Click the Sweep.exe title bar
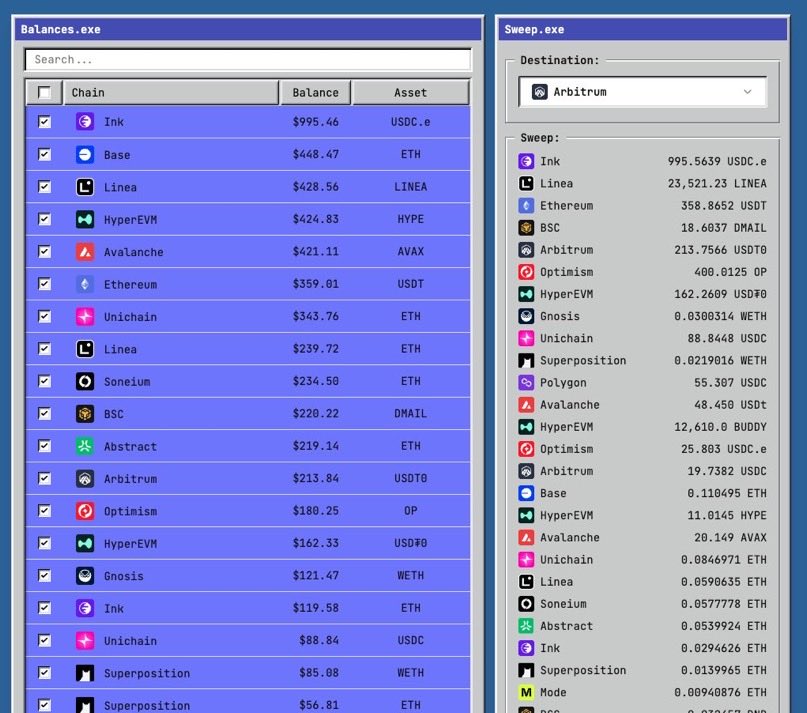The image size is (807, 713). (642, 29)
